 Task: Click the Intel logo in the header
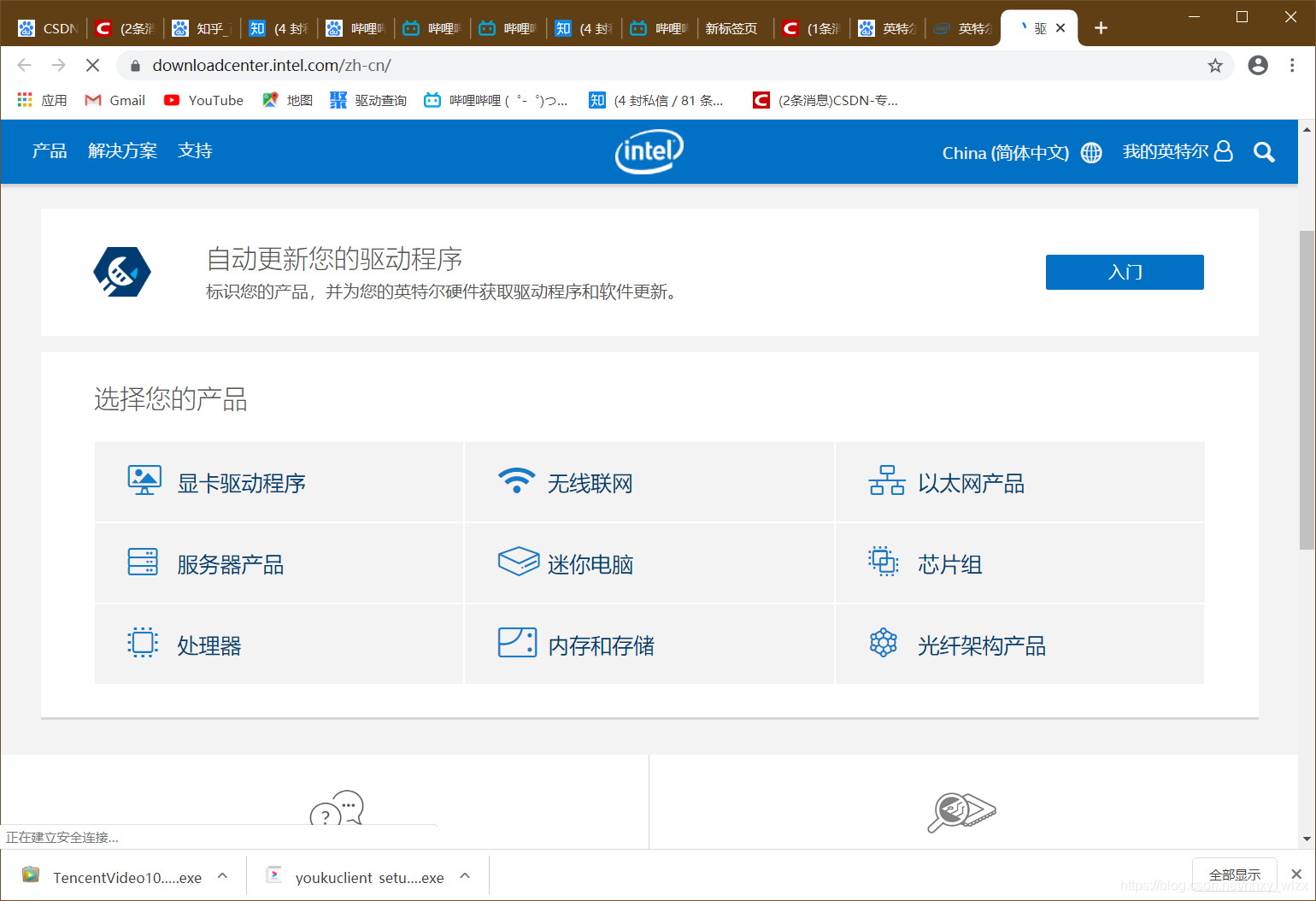pyautogui.click(x=649, y=151)
